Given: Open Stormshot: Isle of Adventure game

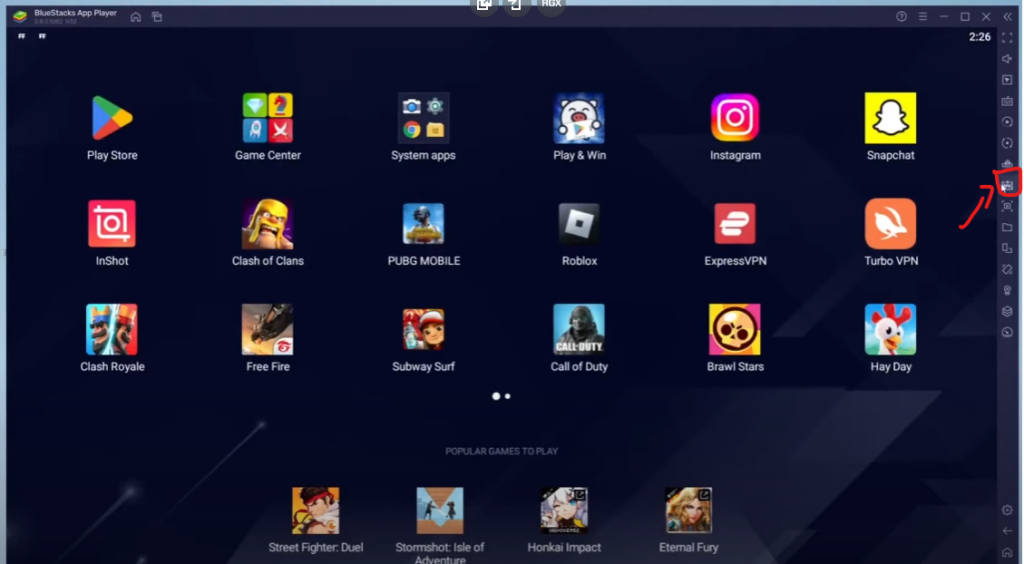Looking at the screenshot, I should (x=440, y=510).
